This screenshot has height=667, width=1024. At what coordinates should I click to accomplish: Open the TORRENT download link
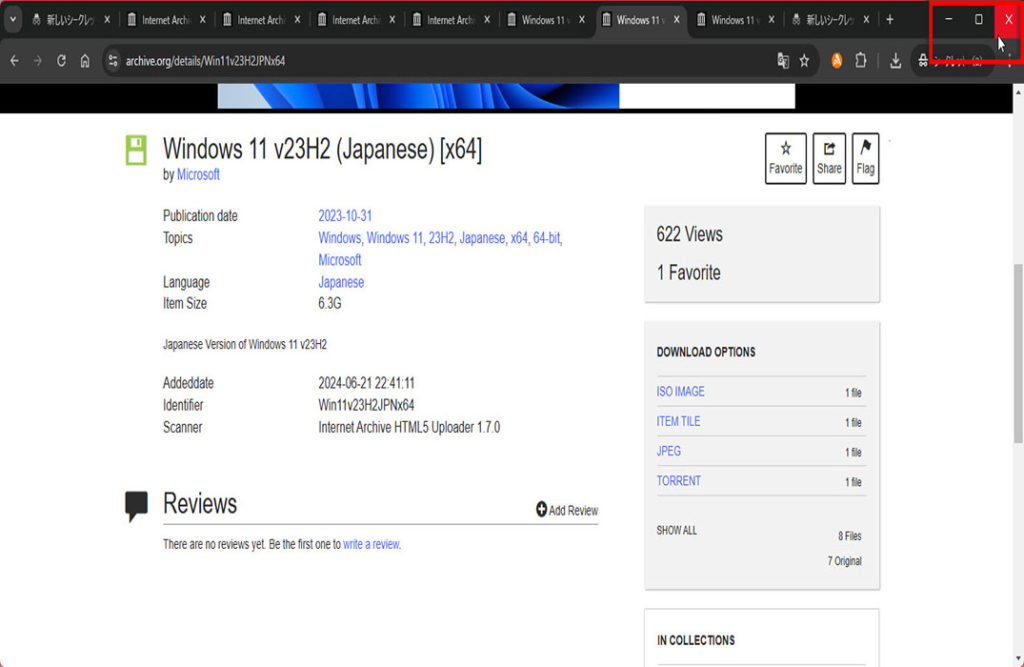[678, 481]
